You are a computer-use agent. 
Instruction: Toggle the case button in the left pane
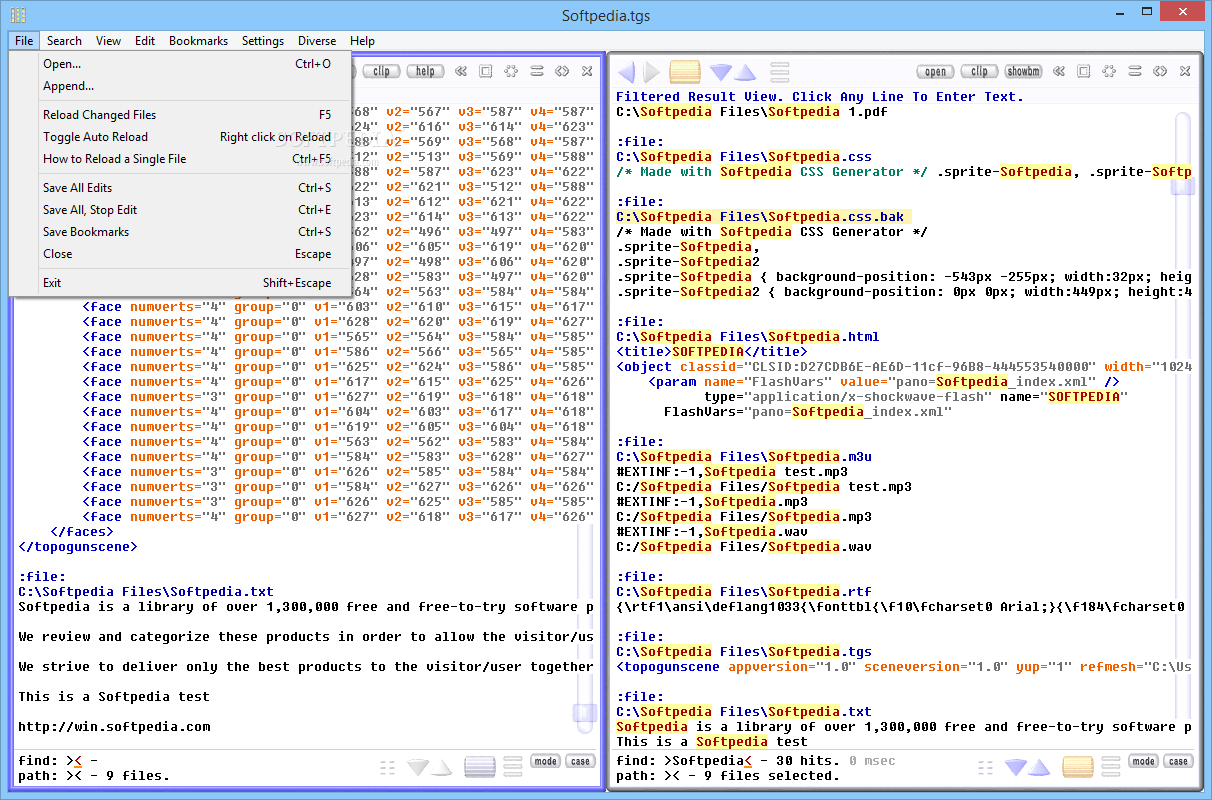click(x=580, y=762)
